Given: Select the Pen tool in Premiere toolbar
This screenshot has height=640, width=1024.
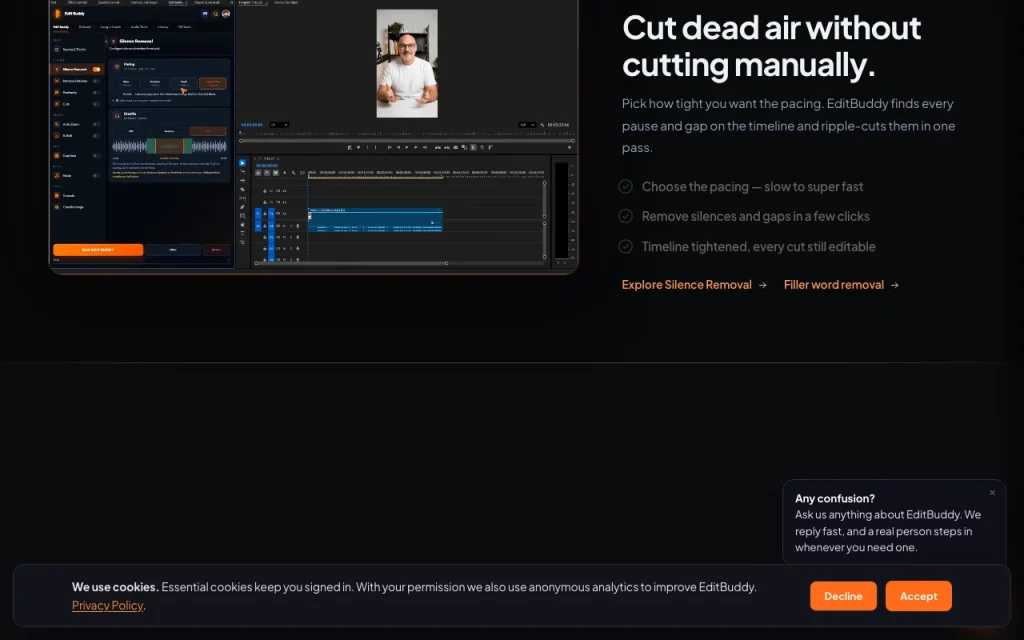Looking at the screenshot, I should [242, 207].
